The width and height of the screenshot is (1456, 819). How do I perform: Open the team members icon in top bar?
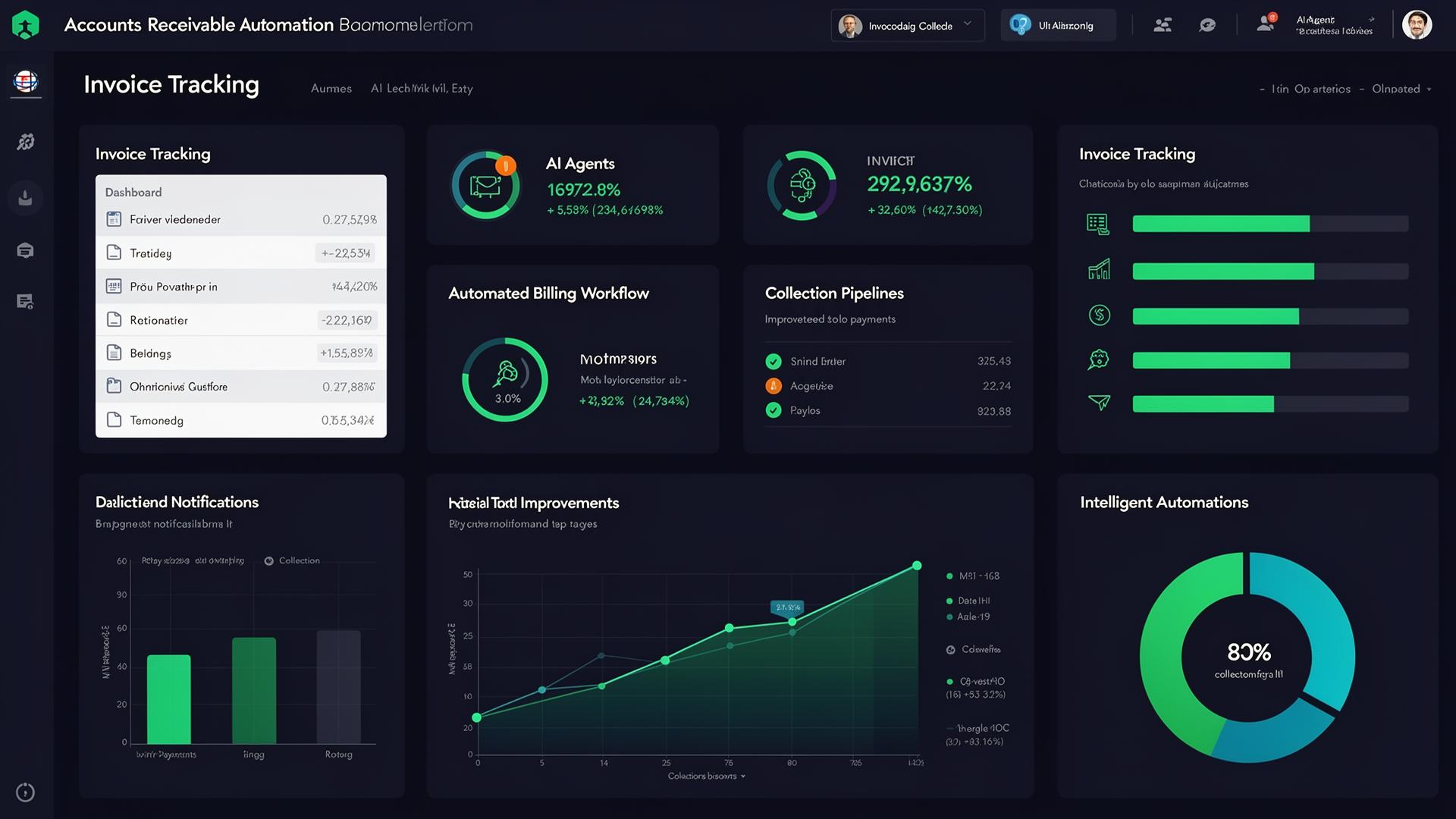coord(1163,24)
